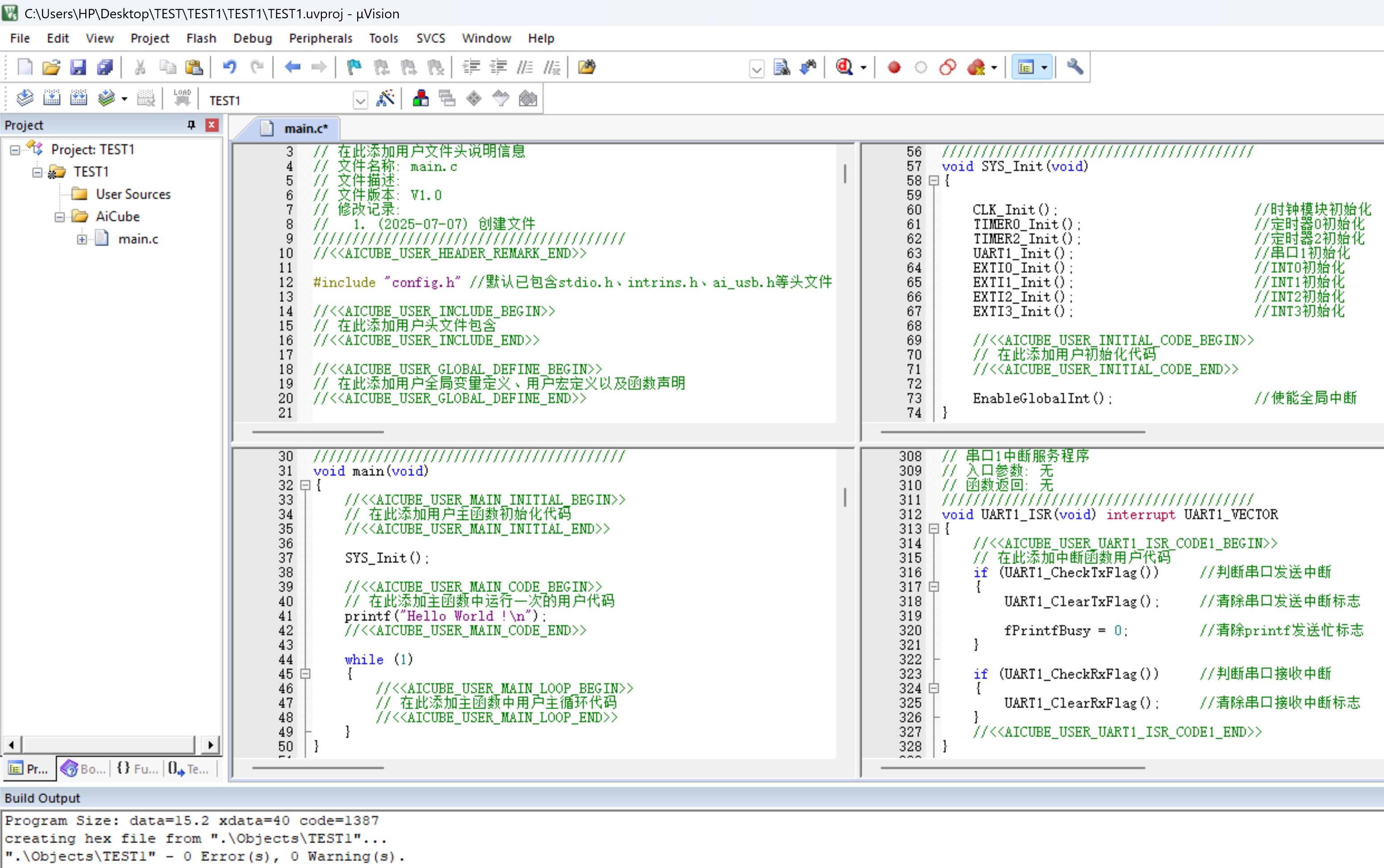1384x868 pixels.
Task: Expand the batch build dropdown arrow
Action: [124, 99]
